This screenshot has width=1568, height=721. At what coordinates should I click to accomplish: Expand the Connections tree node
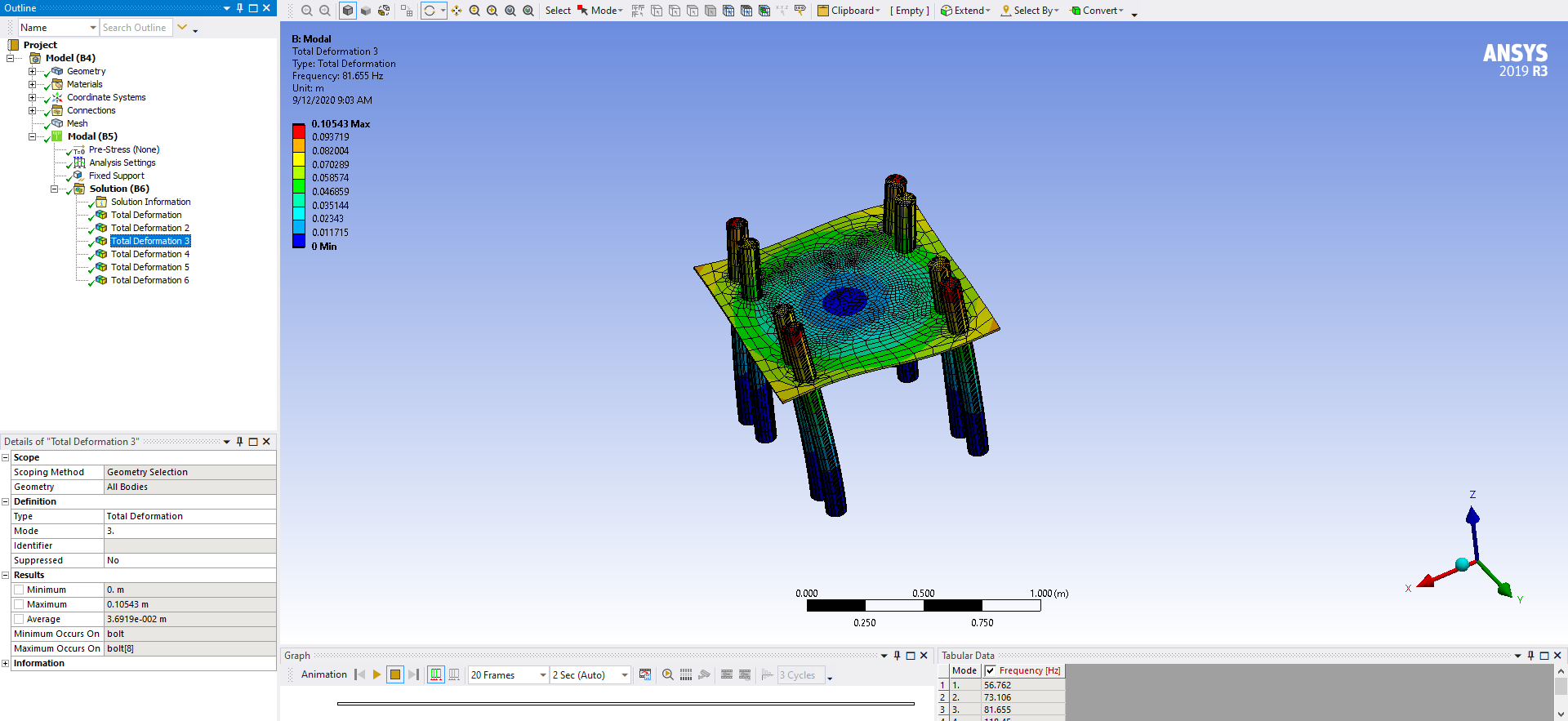[x=32, y=110]
